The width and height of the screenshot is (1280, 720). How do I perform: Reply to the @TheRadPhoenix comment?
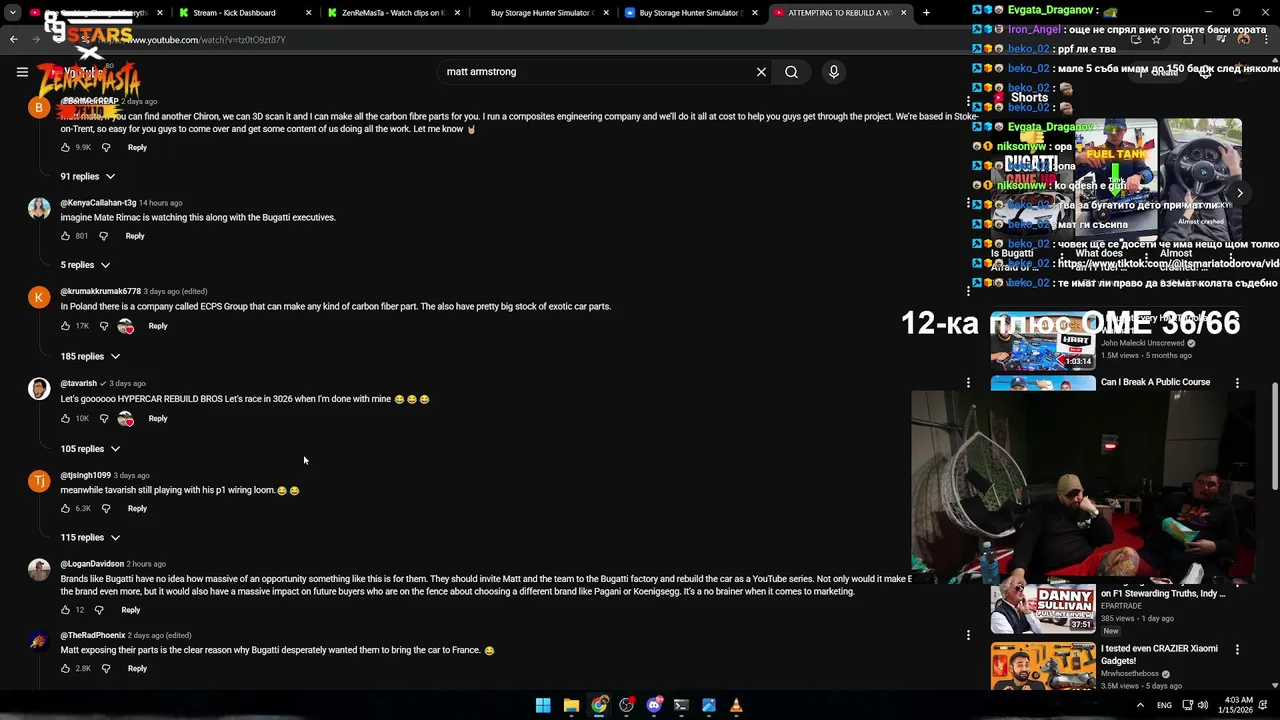[137, 669]
